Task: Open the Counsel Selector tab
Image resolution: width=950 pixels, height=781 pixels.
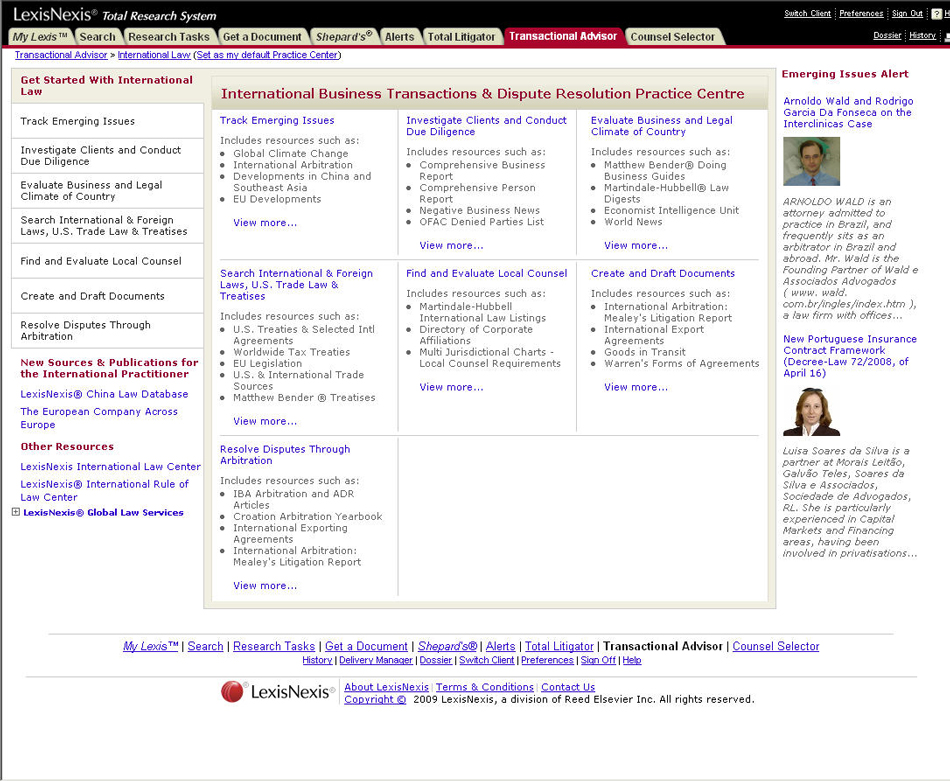Action: point(673,37)
